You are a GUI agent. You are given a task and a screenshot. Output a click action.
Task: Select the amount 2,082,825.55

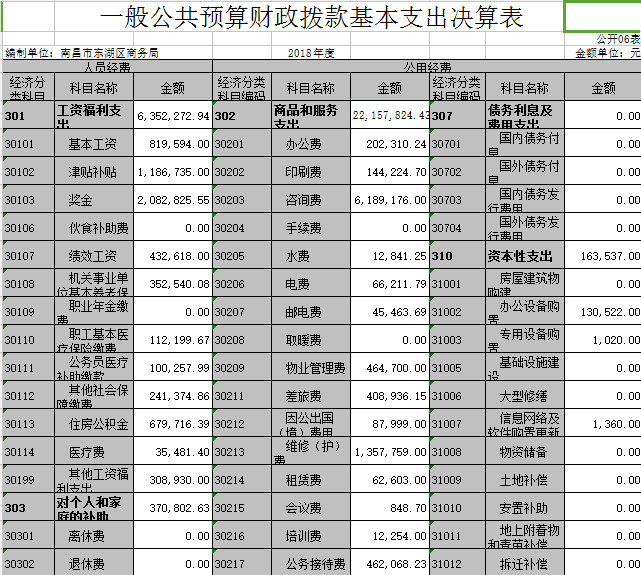click(173, 200)
